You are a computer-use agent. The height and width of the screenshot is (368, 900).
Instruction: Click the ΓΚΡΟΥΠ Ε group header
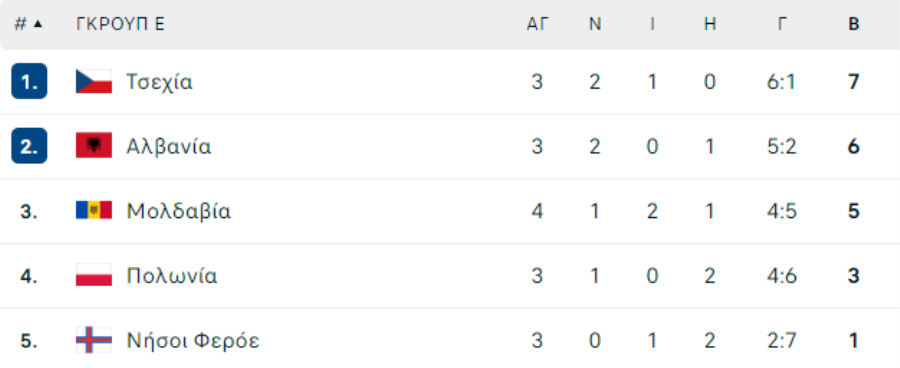120,24
